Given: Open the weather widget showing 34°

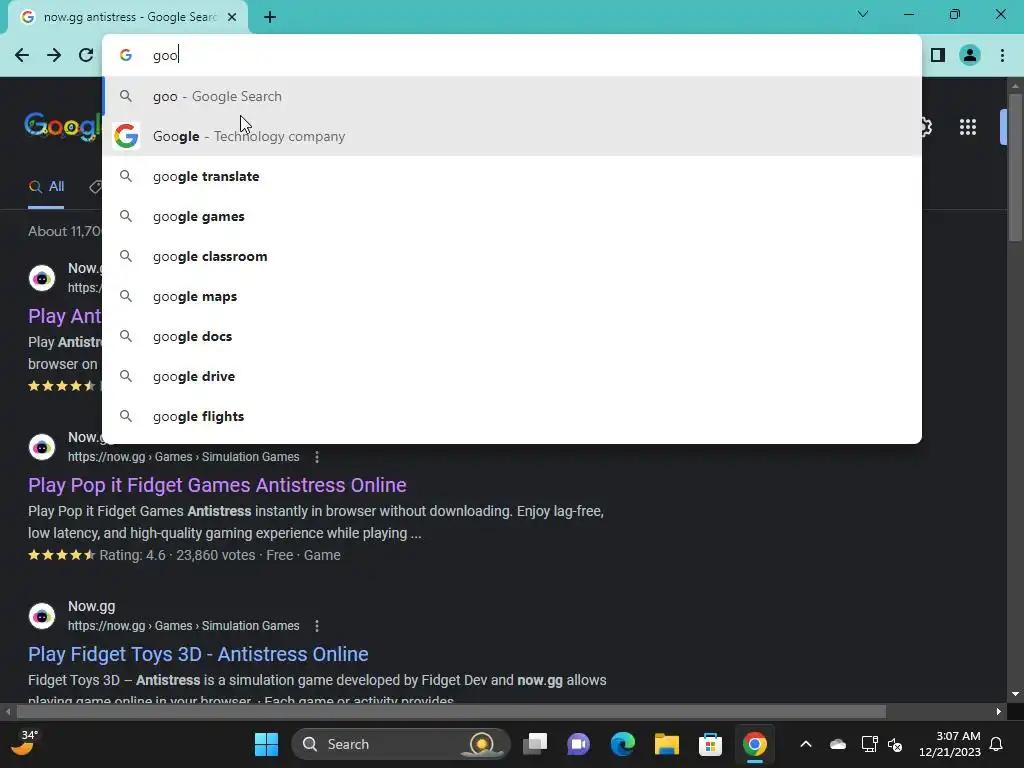Looking at the screenshot, I should point(24,744).
